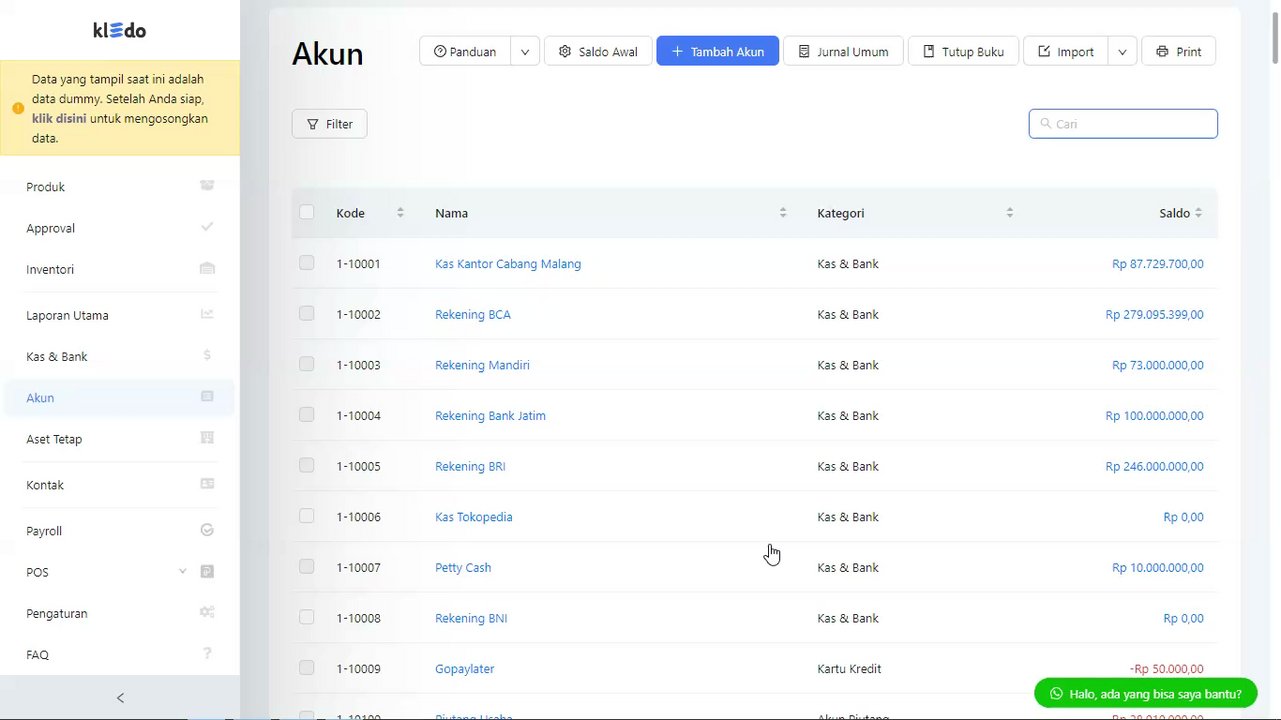The width and height of the screenshot is (1281, 720).
Task: Open the dropdown arrow beside Panduan
Action: pyautogui.click(x=525, y=52)
